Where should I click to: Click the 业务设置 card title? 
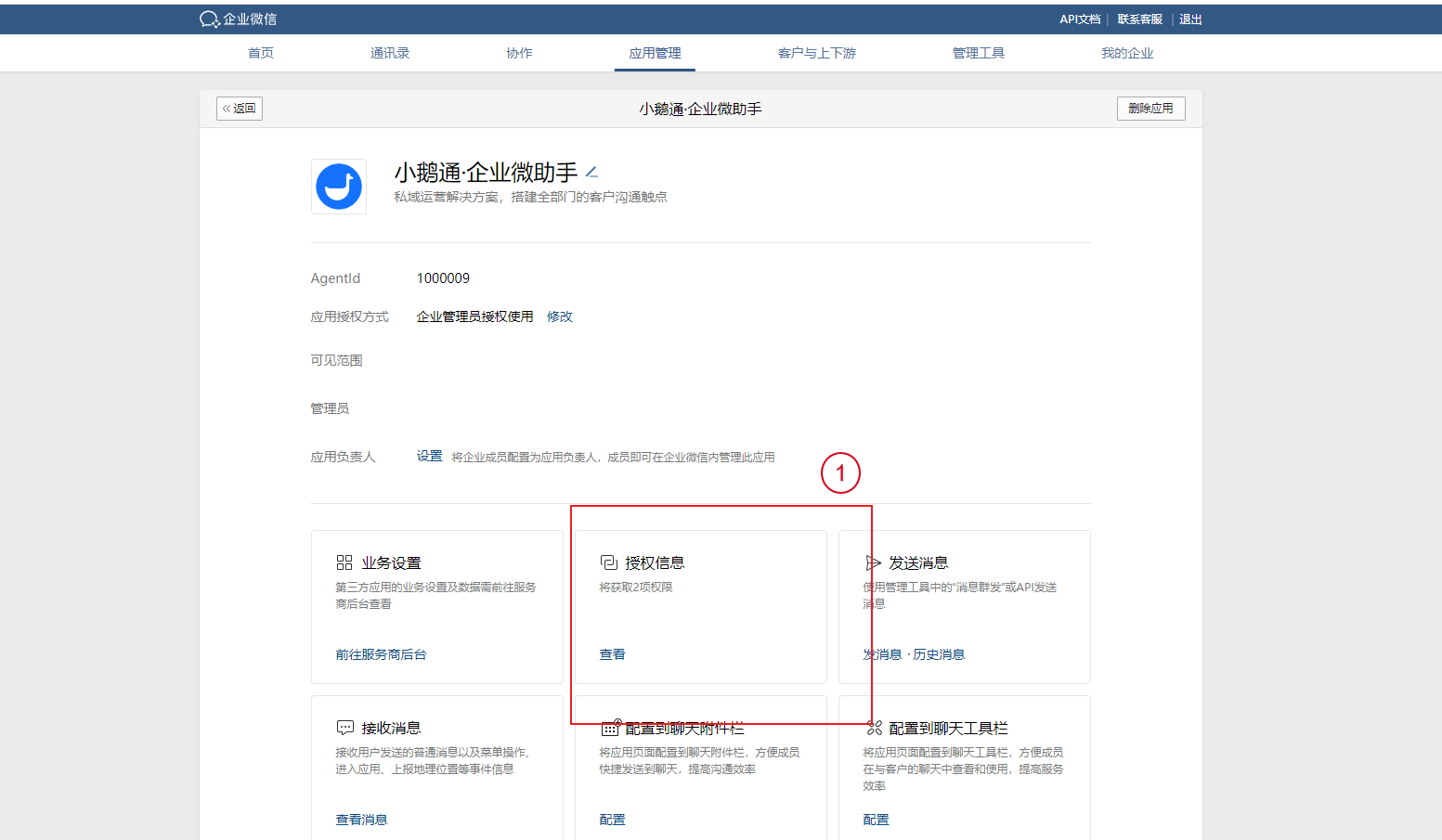tap(391, 562)
